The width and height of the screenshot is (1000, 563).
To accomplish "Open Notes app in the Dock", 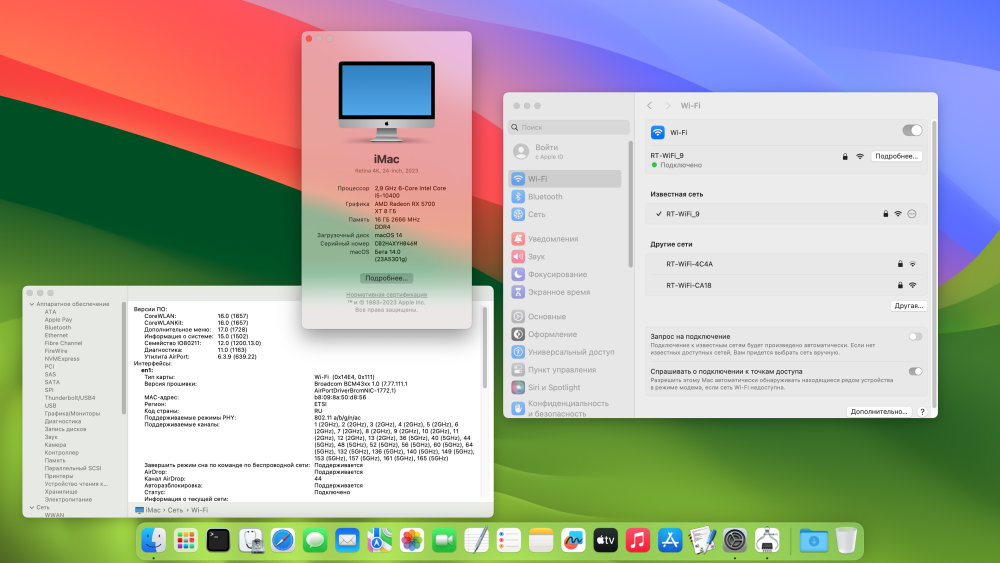I will coord(541,541).
